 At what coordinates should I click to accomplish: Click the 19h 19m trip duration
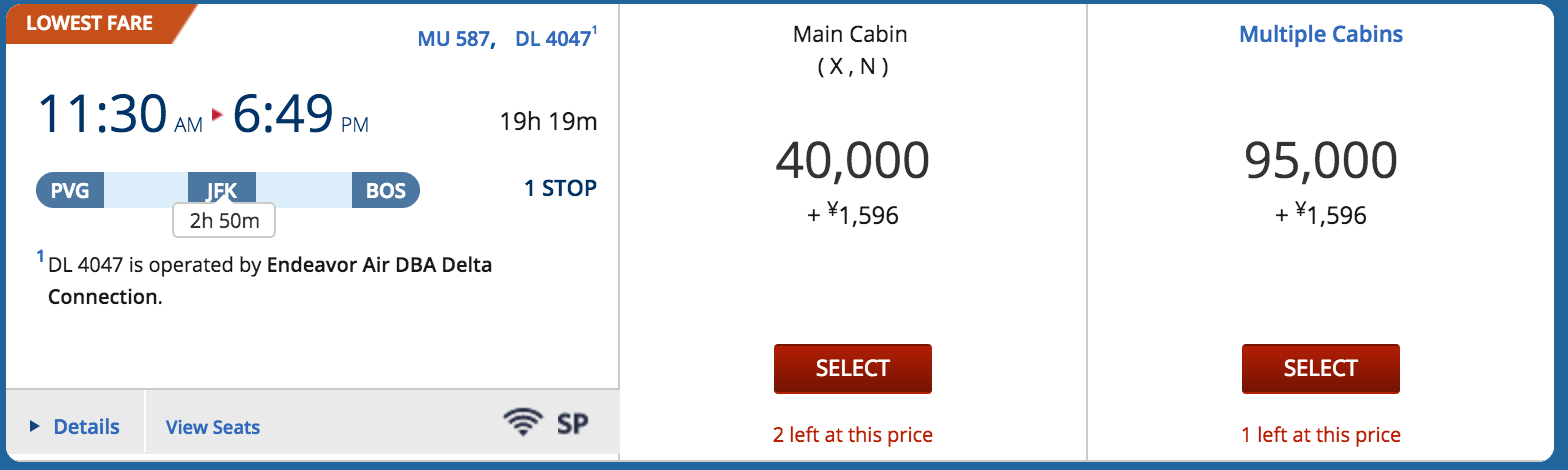coord(548,122)
